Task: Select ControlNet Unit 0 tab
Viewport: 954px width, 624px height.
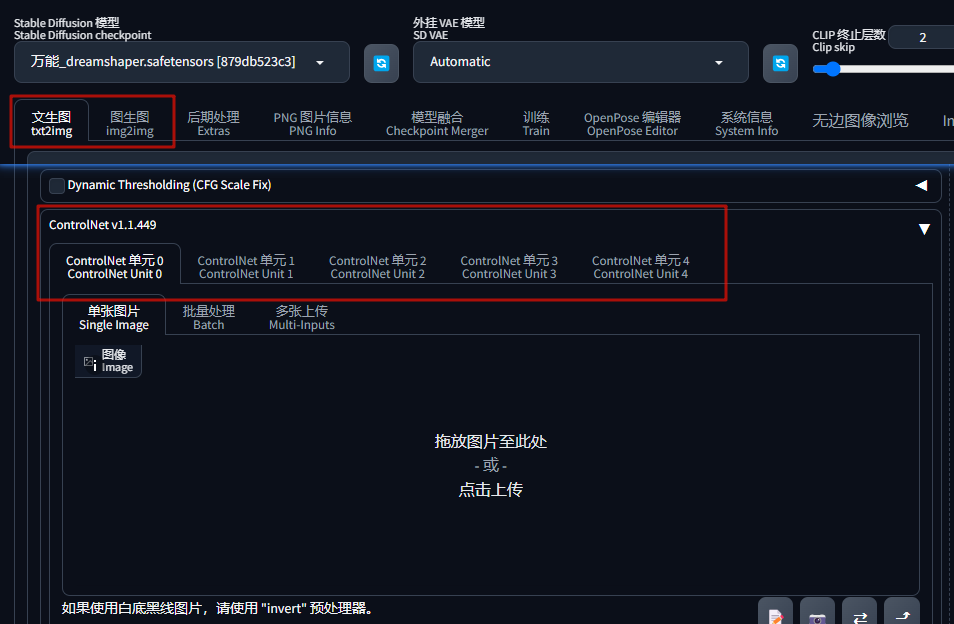Action: point(115,267)
